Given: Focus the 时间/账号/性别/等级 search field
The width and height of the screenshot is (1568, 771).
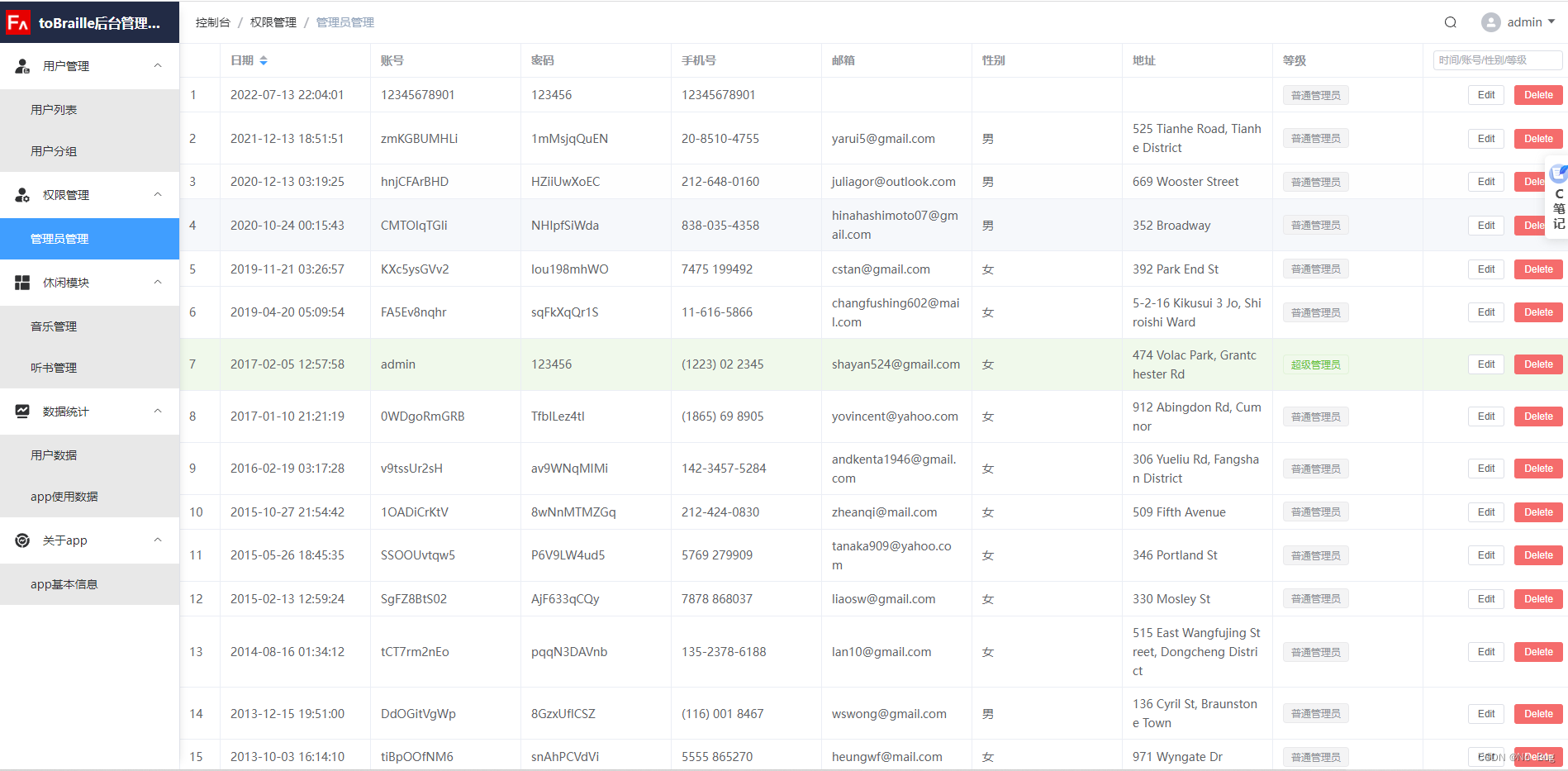Looking at the screenshot, I should pyautogui.click(x=1497, y=60).
